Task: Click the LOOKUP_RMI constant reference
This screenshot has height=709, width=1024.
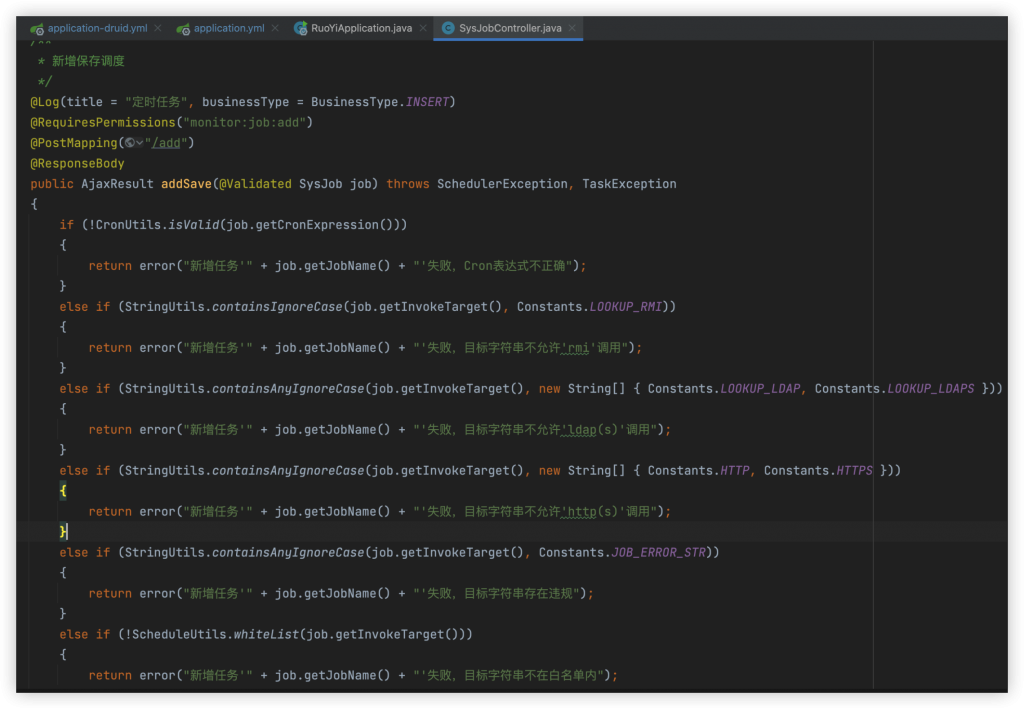Action: (625, 307)
